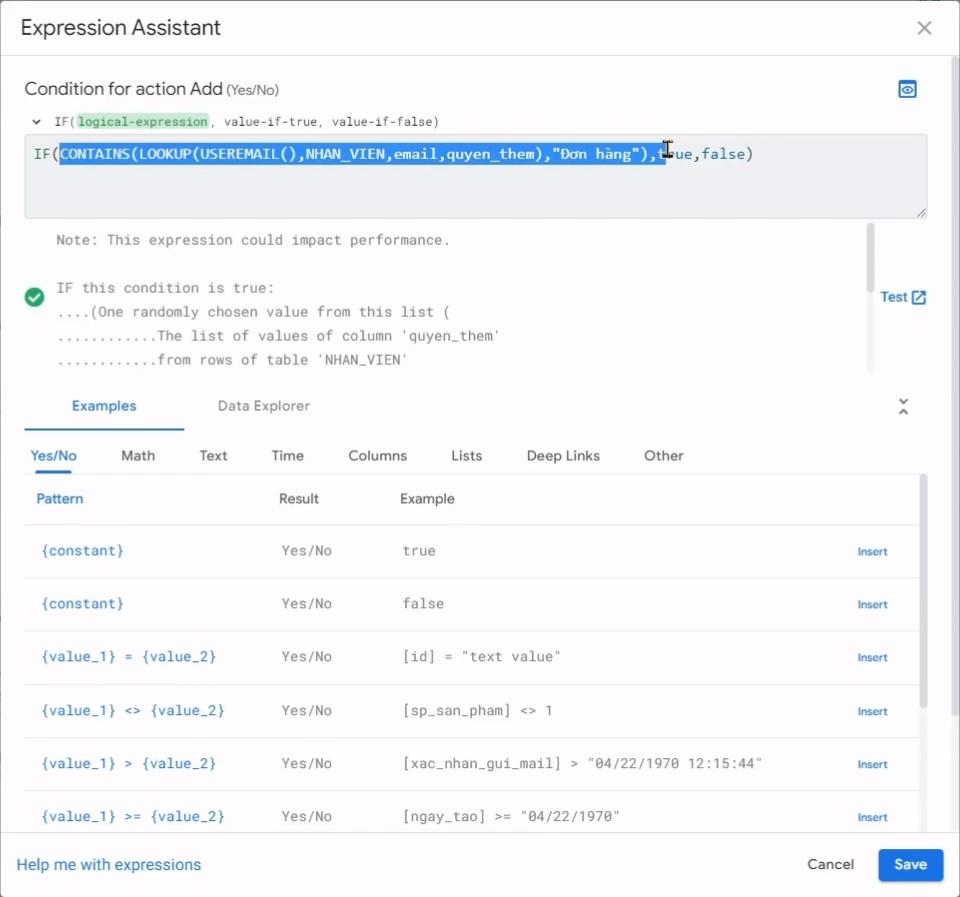The width and height of the screenshot is (960, 897).
Task: Click the green valid expression checkmark
Action: pos(34,297)
